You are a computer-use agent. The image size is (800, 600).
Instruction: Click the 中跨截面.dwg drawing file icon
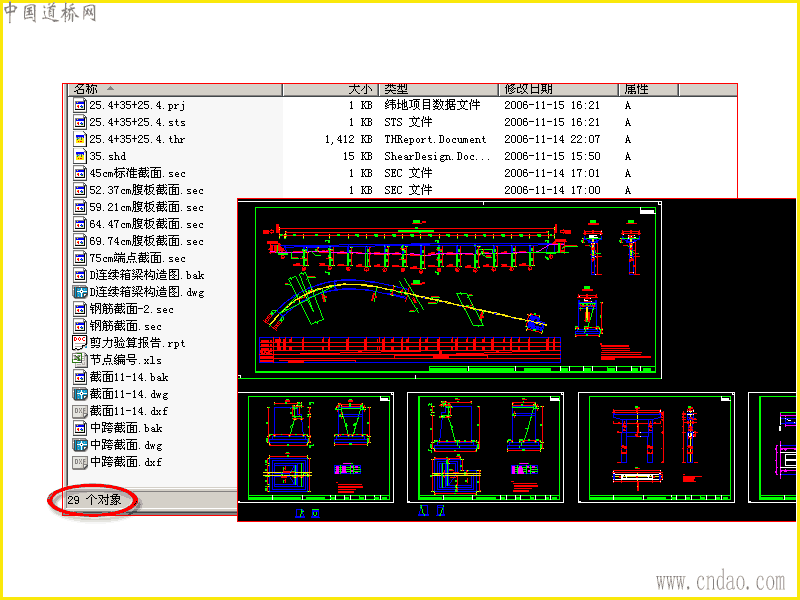[80, 445]
